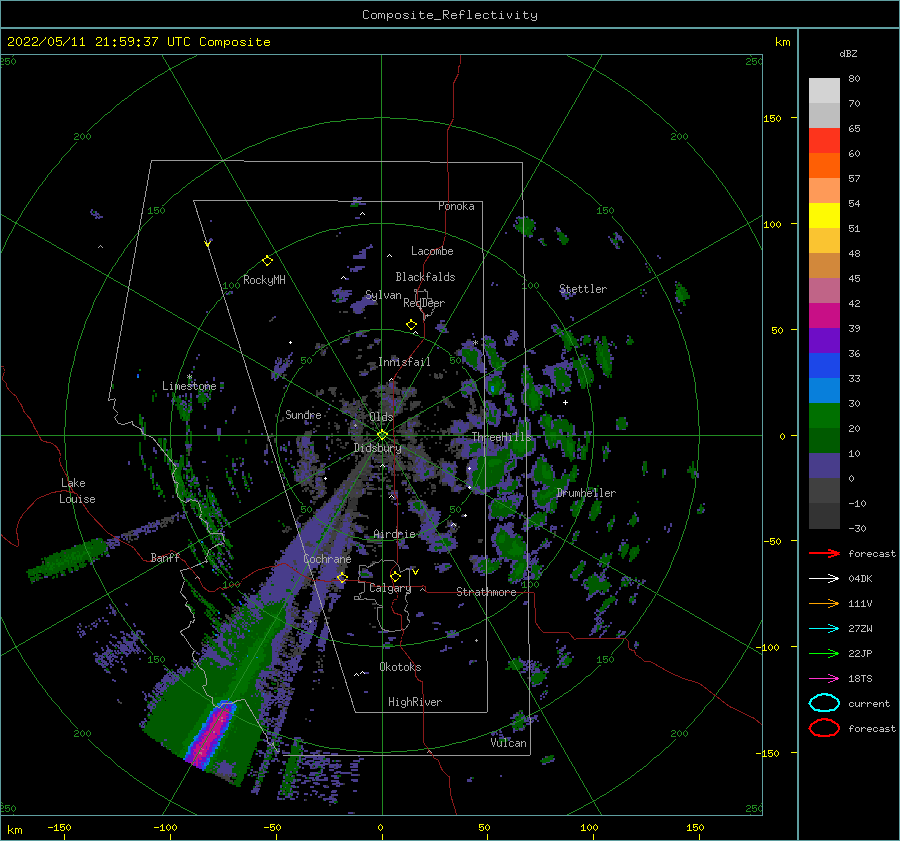The width and height of the screenshot is (900, 841).
Task: Click the red 'forecast' ellipse symbol
Action: point(824,728)
